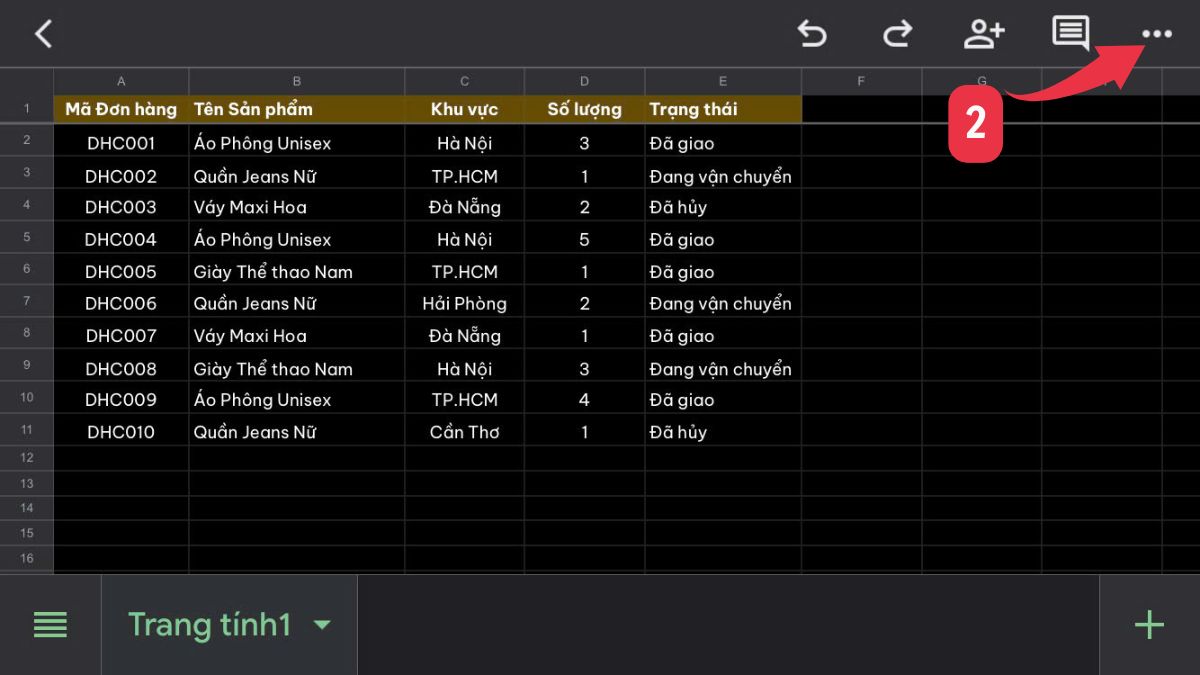Open the sheets list icon bottom left

pyautogui.click(x=51, y=624)
